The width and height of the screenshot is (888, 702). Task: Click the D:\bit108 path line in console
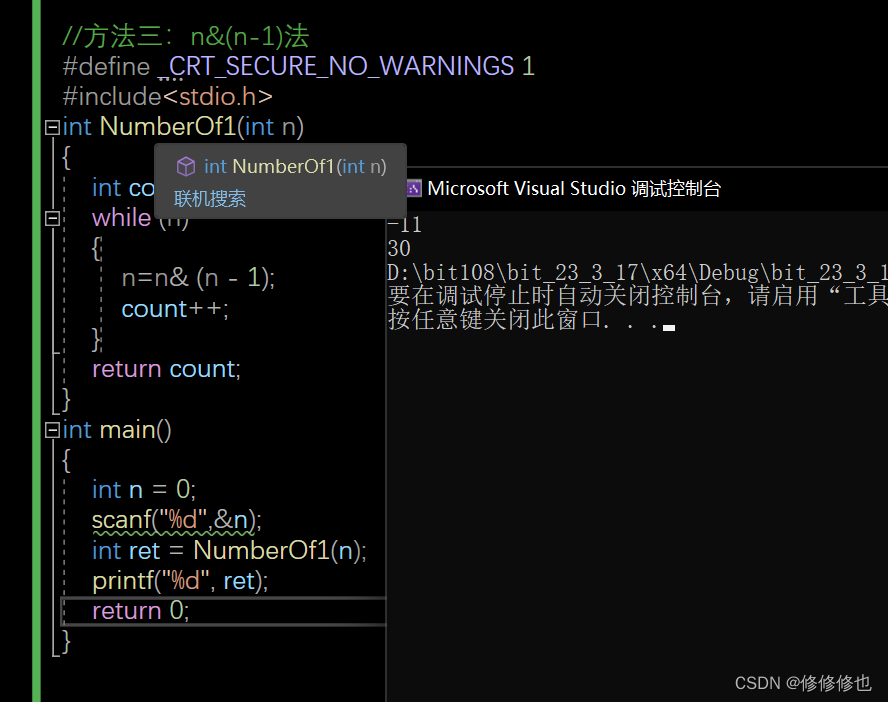637,273
